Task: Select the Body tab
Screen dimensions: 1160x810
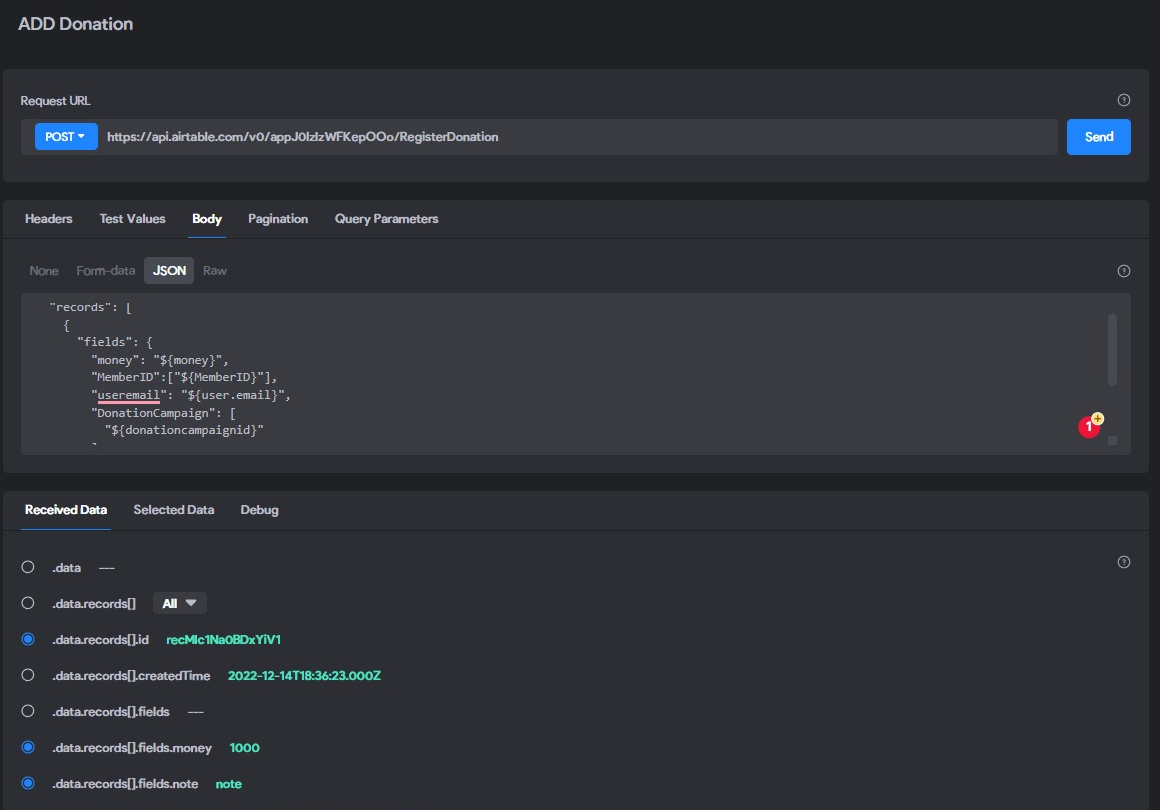Action: tap(207, 219)
